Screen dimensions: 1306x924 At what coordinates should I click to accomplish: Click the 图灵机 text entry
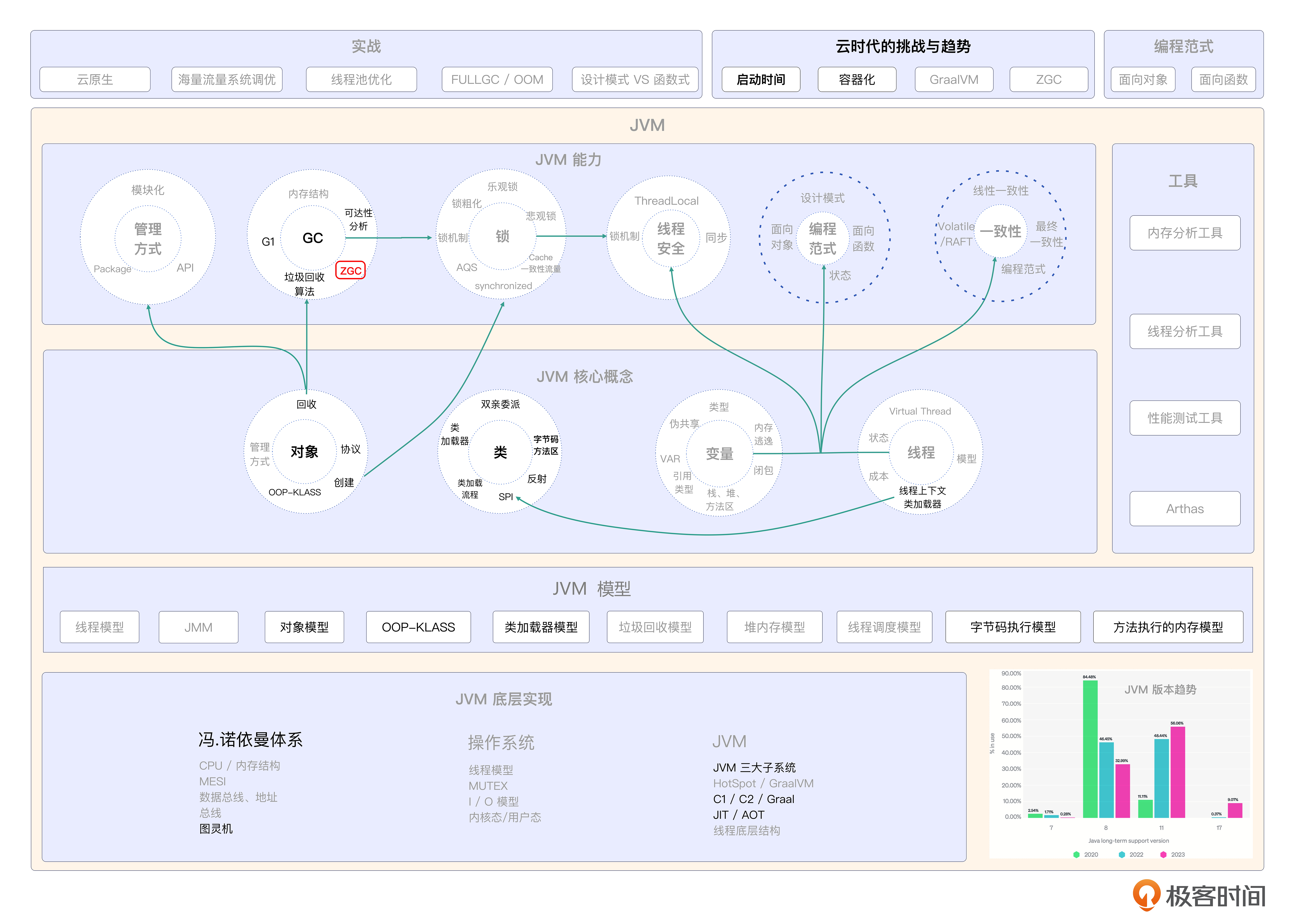(216, 829)
